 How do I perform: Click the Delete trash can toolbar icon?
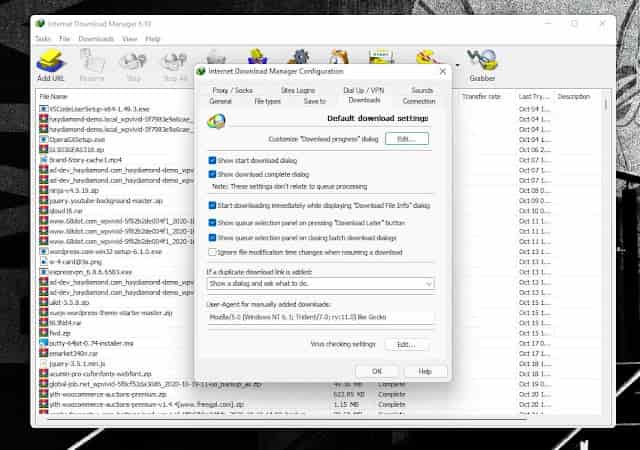[x=216, y=56]
